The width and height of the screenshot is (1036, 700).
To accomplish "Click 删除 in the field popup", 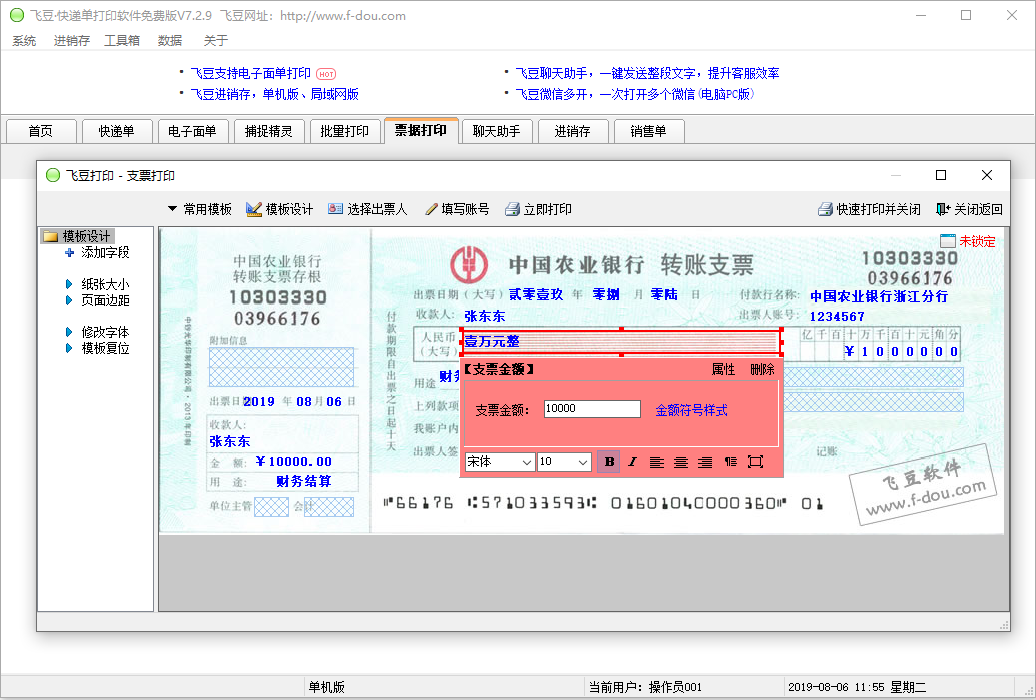I will coord(762,369).
